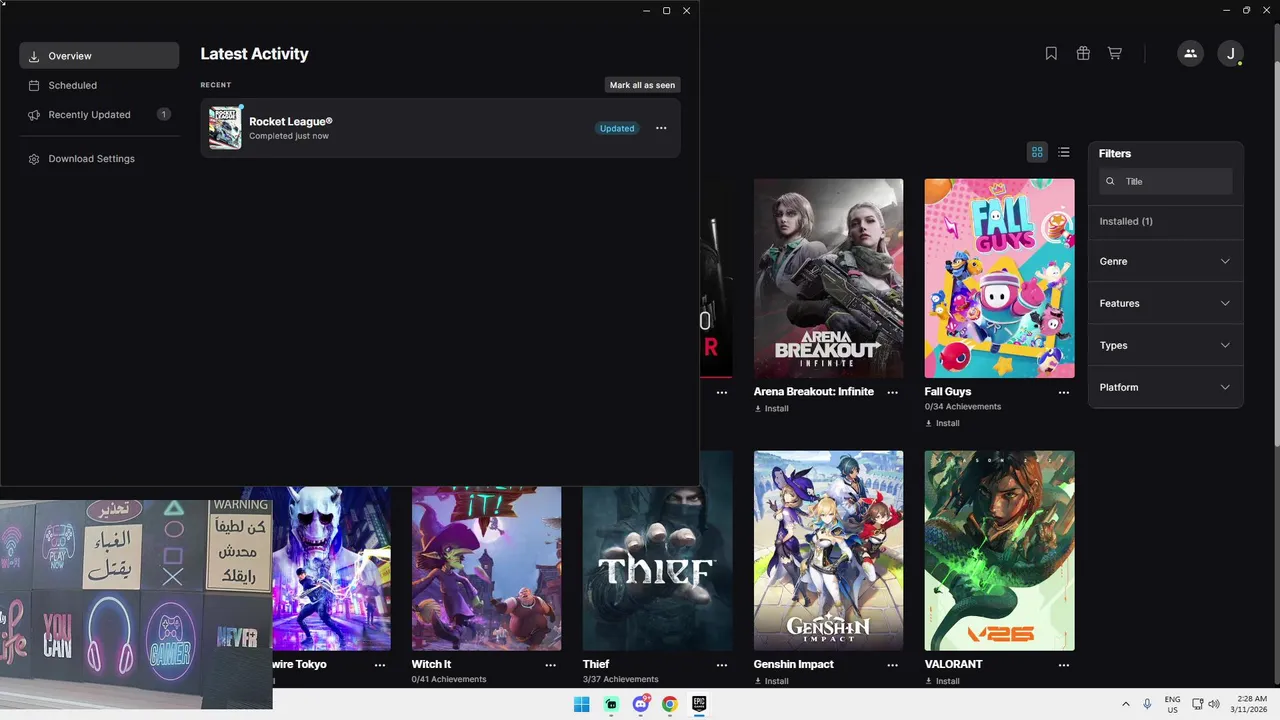1280x720 pixels.
Task: Open the Thief cover art
Action: tap(657, 568)
